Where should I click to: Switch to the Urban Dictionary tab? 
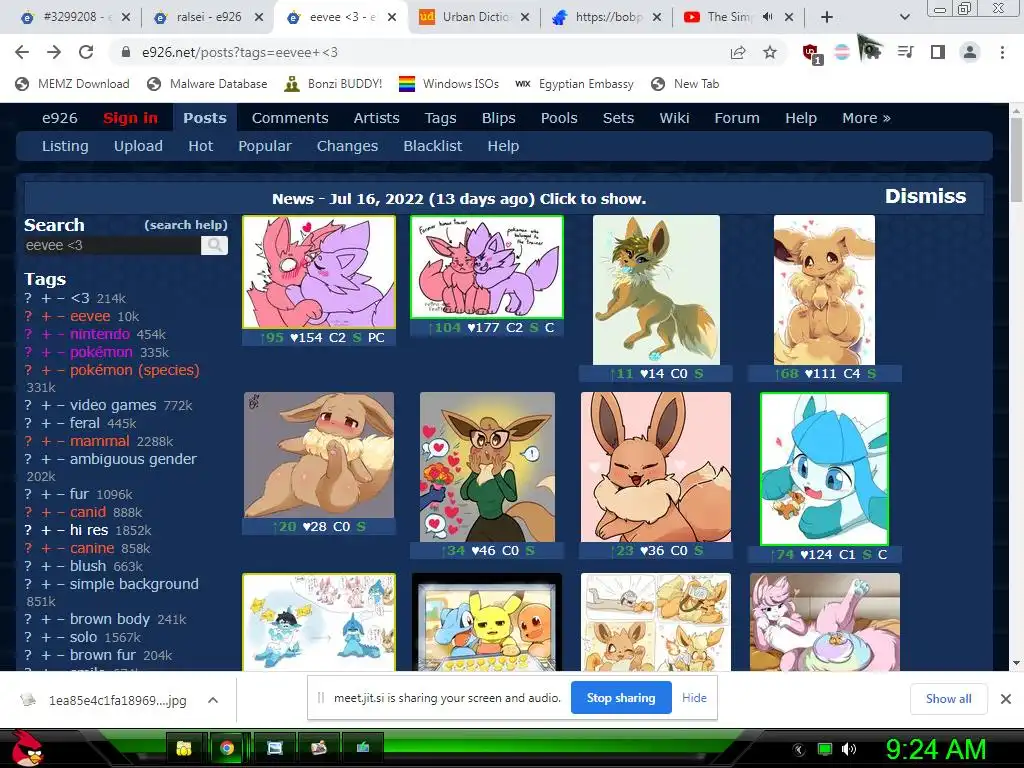(x=475, y=17)
